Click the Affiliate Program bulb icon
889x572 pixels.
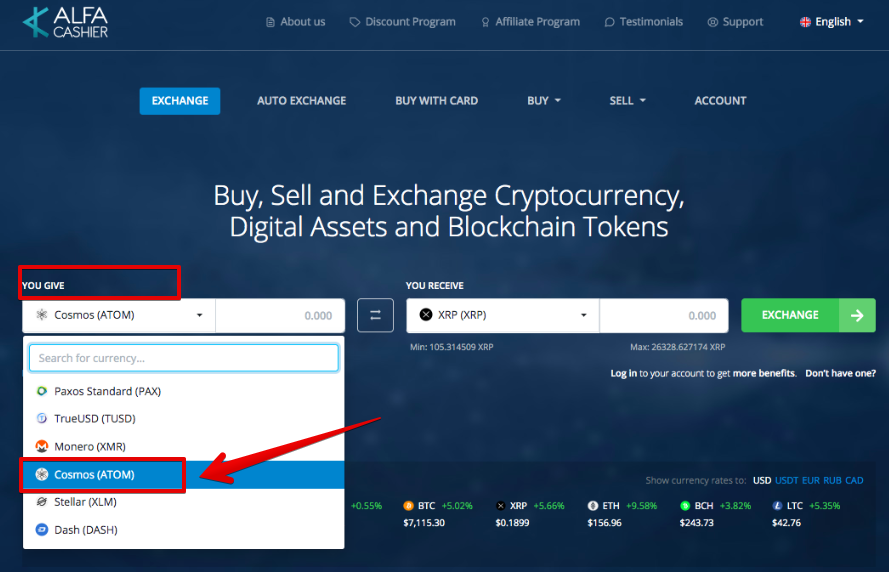click(485, 22)
